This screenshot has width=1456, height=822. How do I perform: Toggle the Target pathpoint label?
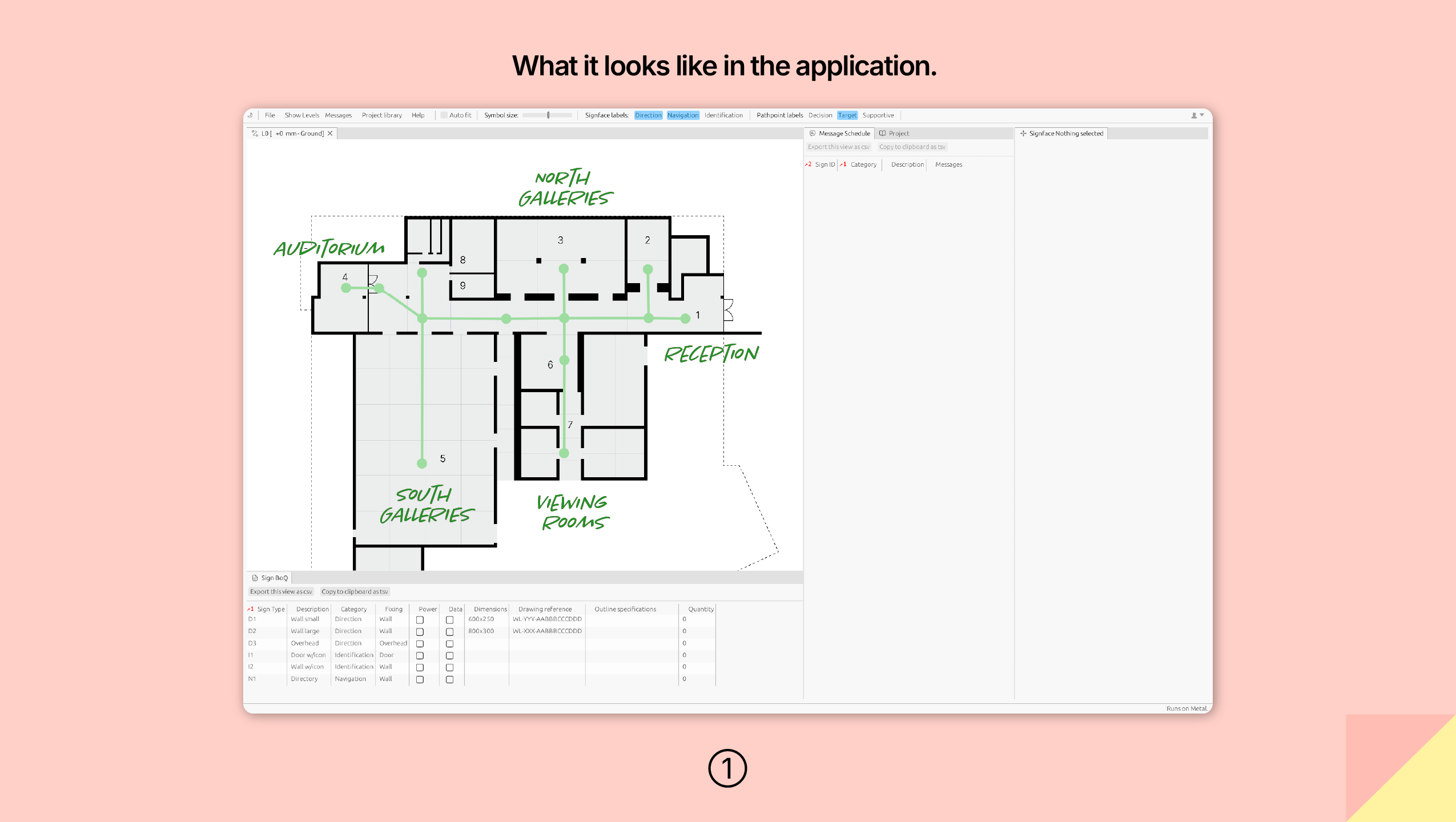[x=847, y=115]
